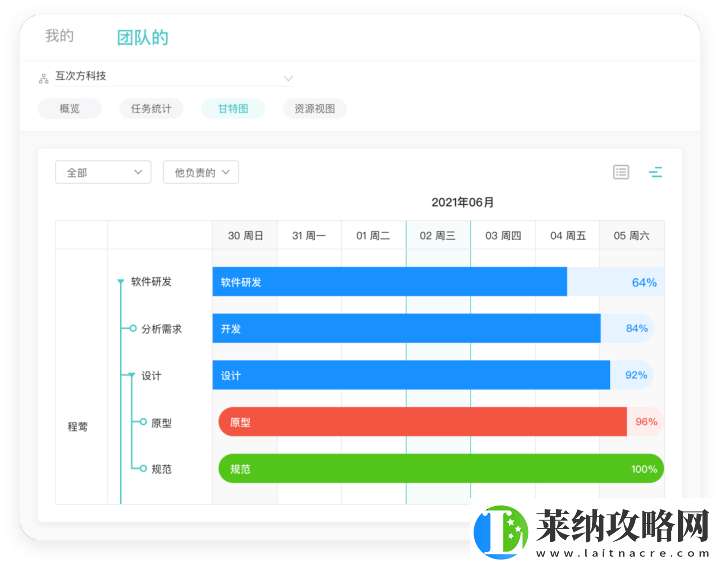
Task: Expand the 全部 filter dropdown
Action: click(x=103, y=172)
